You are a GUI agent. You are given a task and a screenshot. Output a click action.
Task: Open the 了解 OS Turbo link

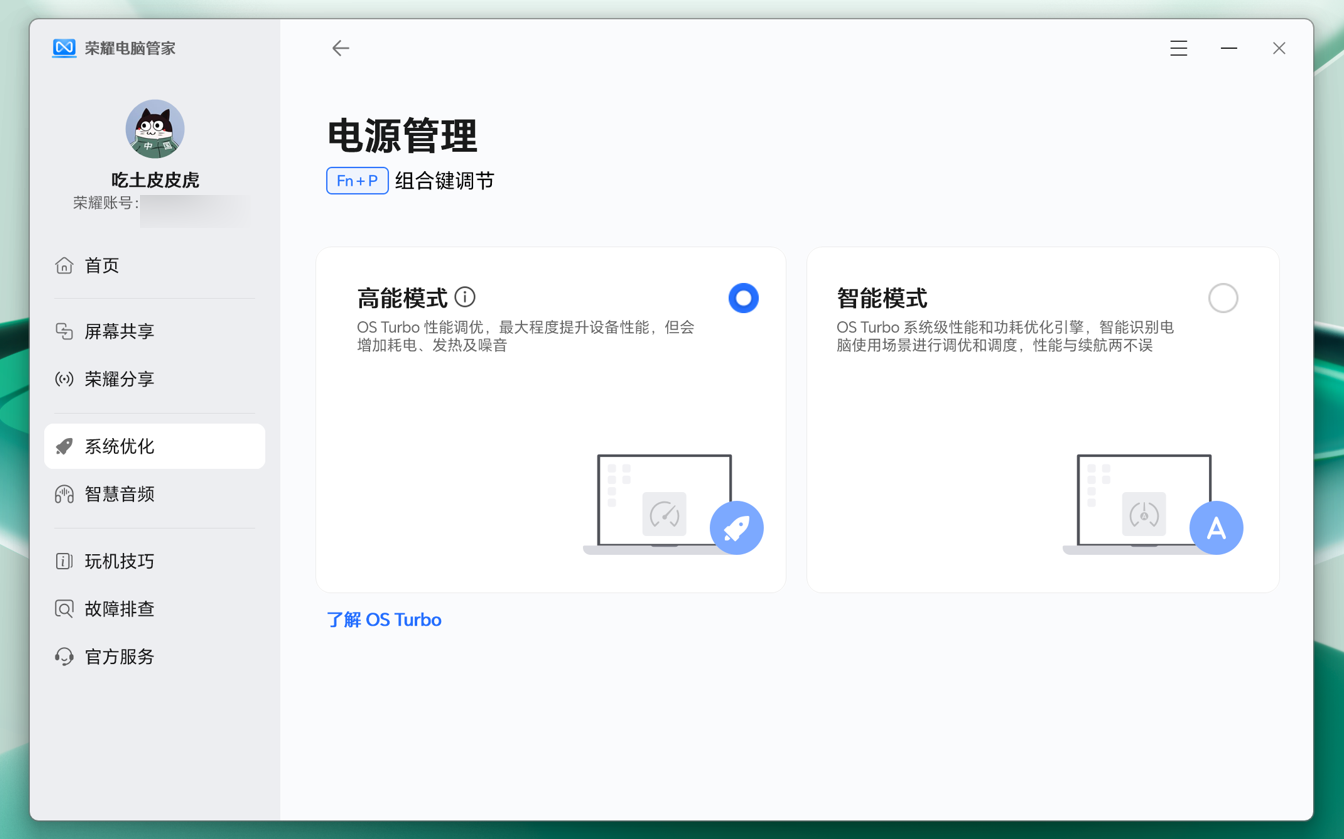click(384, 620)
